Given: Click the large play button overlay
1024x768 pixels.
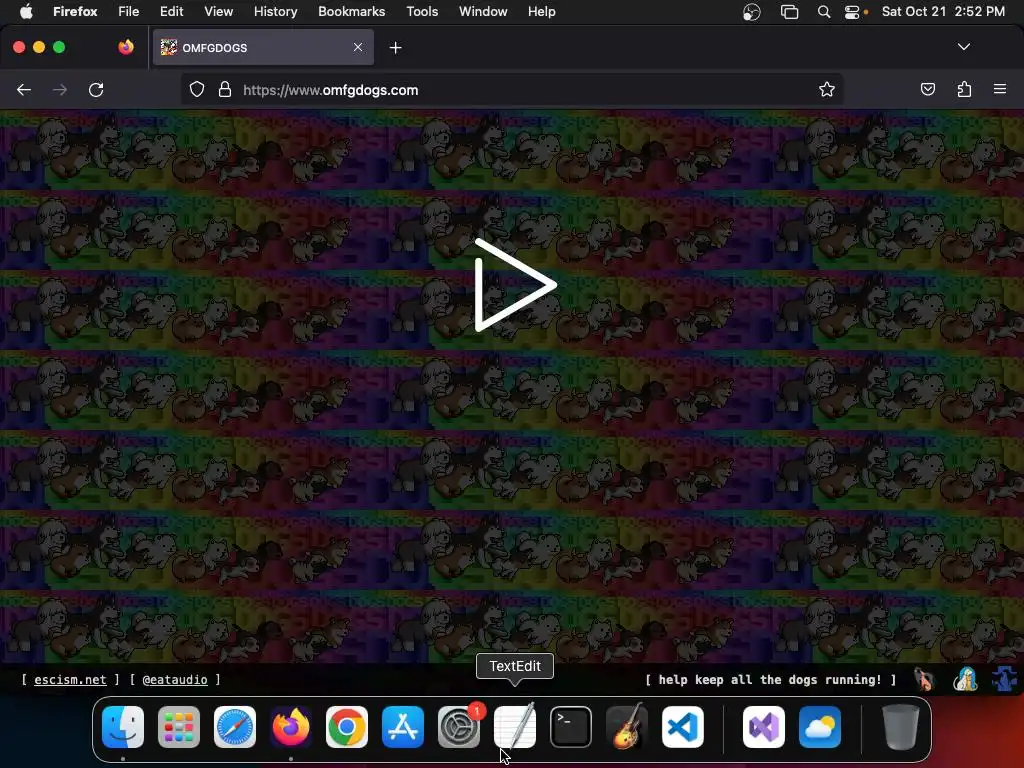Looking at the screenshot, I should [x=515, y=285].
